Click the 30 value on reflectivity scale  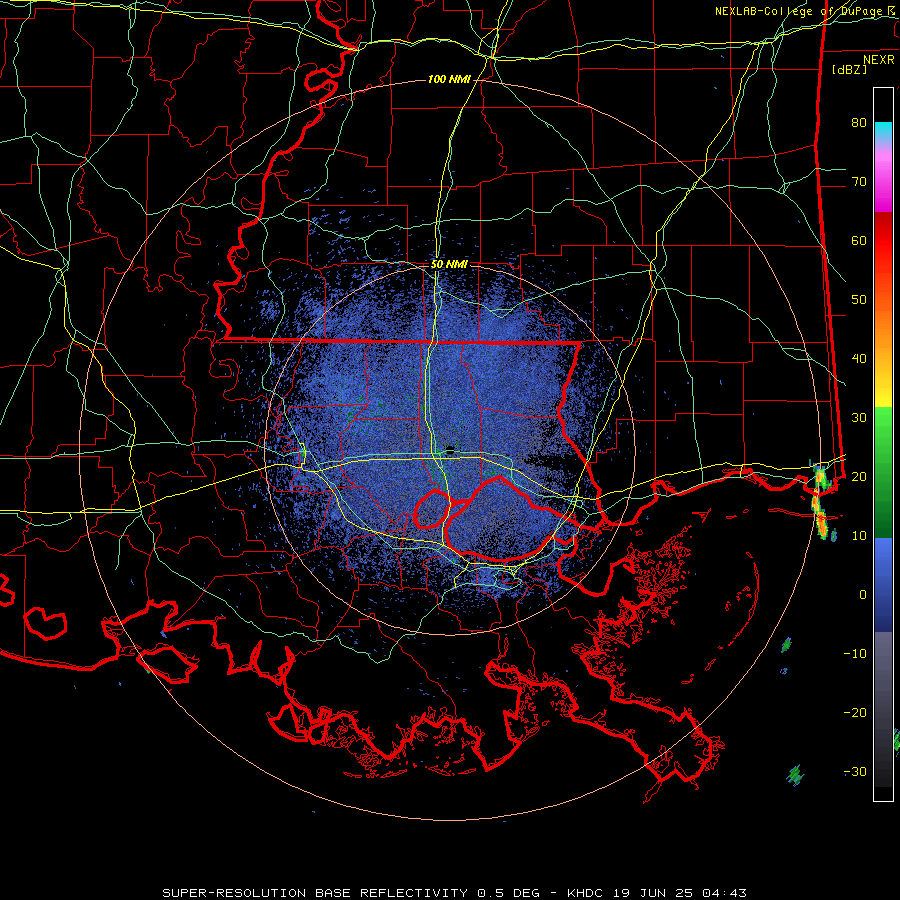[859, 417]
